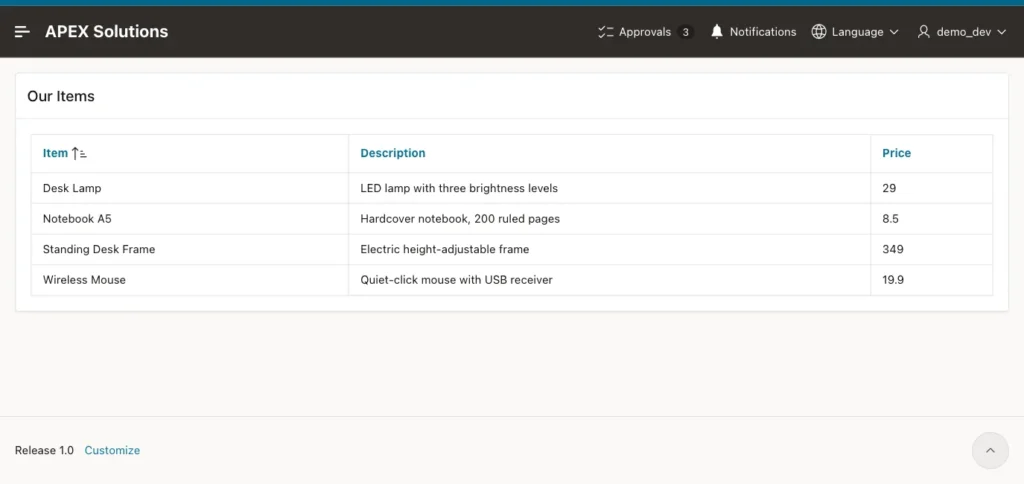This screenshot has height=484, width=1024.
Task: Open the demo_dev account menu
Action: click(961, 31)
